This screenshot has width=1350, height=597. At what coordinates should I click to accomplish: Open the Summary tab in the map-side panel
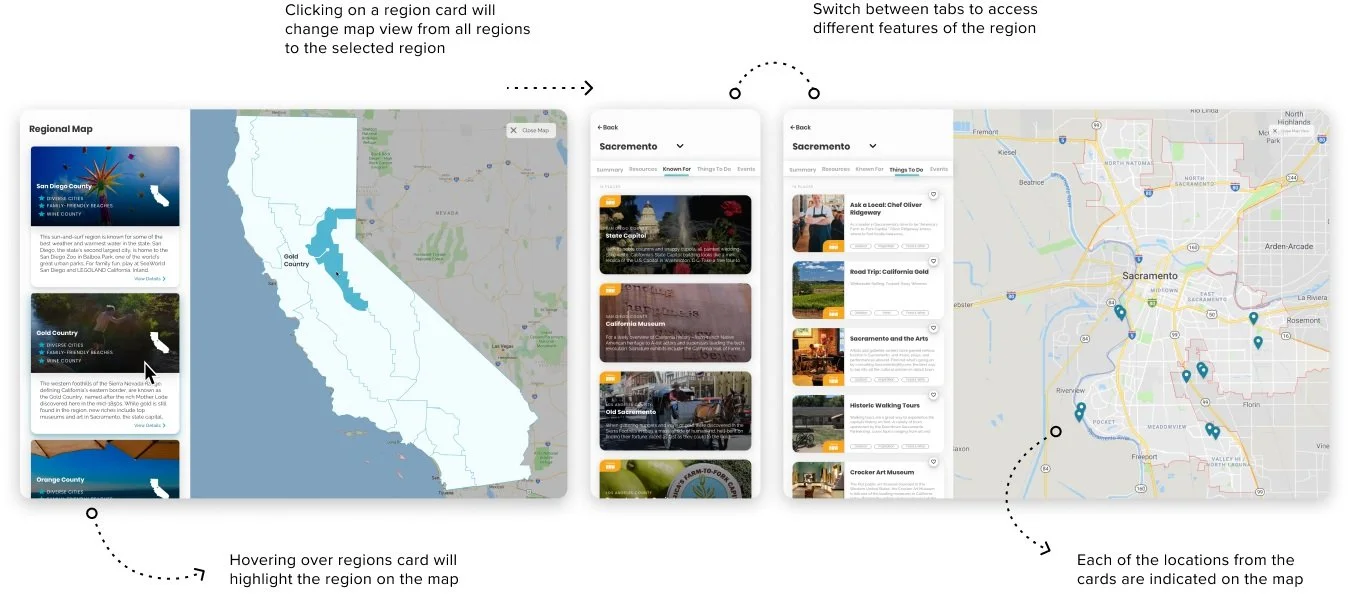tap(803, 169)
